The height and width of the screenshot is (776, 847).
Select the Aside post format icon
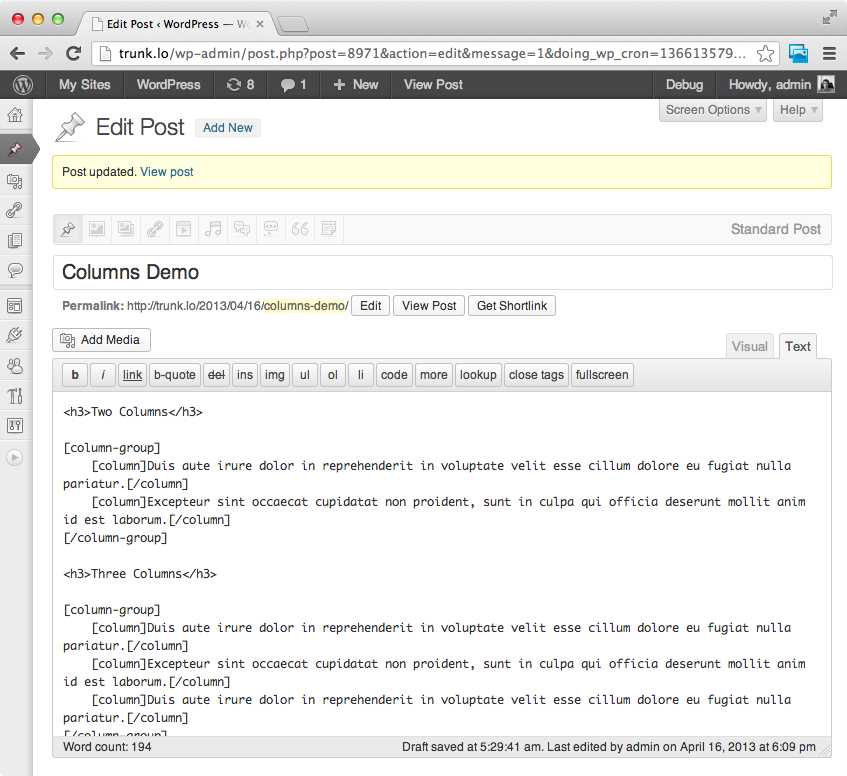click(329, 229)
